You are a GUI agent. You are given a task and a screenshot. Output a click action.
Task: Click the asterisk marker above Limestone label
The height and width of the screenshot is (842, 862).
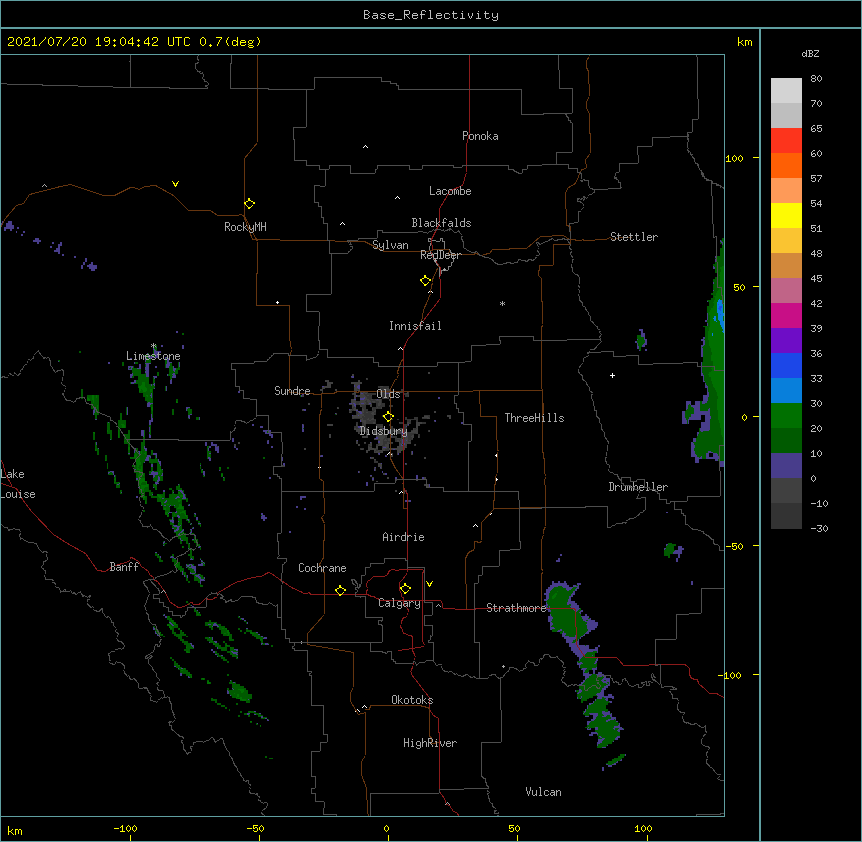coord(154,346)
